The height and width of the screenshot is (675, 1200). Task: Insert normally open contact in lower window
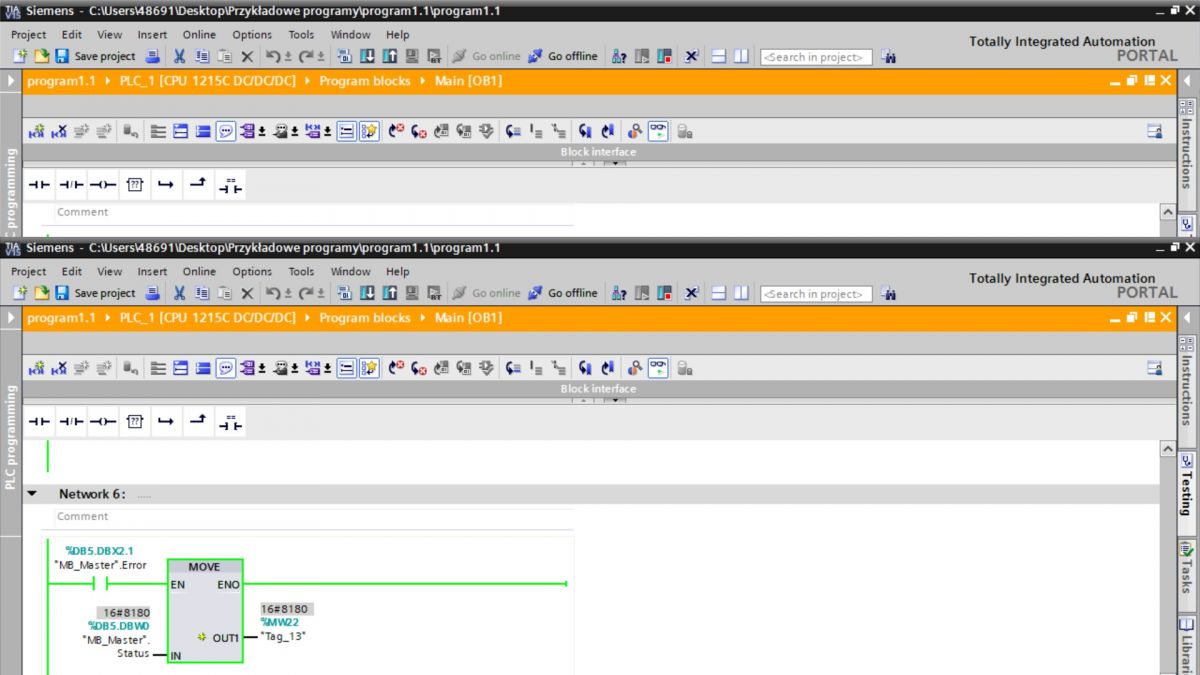point(39,422)
